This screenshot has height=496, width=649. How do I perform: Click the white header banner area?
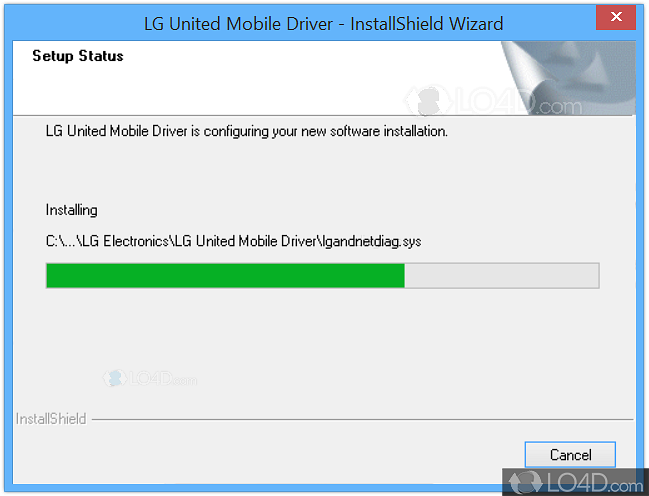(x=257, y=78)
